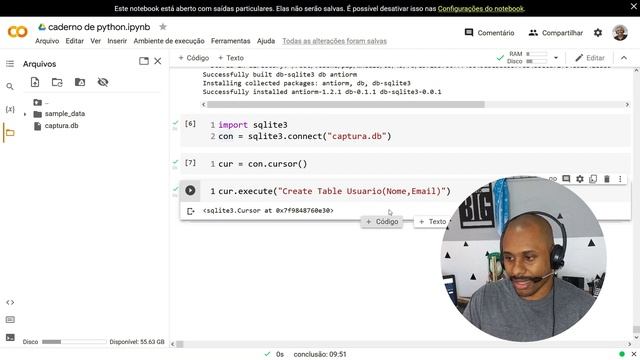Image resolution: width=640 pixels, height=360 pixels.
Task: Add a code cell with toolbar + Código
Action: [x=193, y=58]
